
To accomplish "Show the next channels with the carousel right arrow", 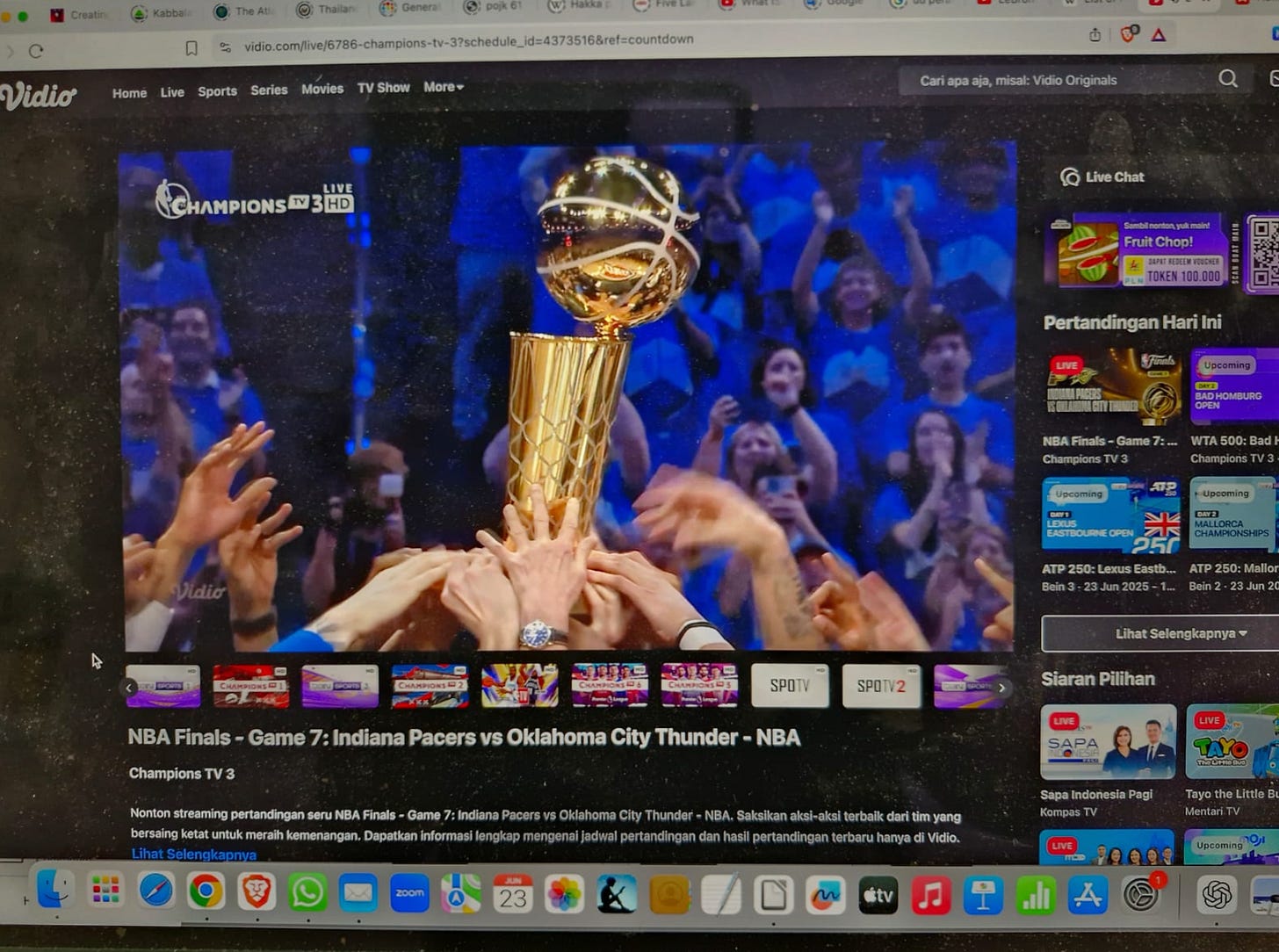I will point(1001,688).
